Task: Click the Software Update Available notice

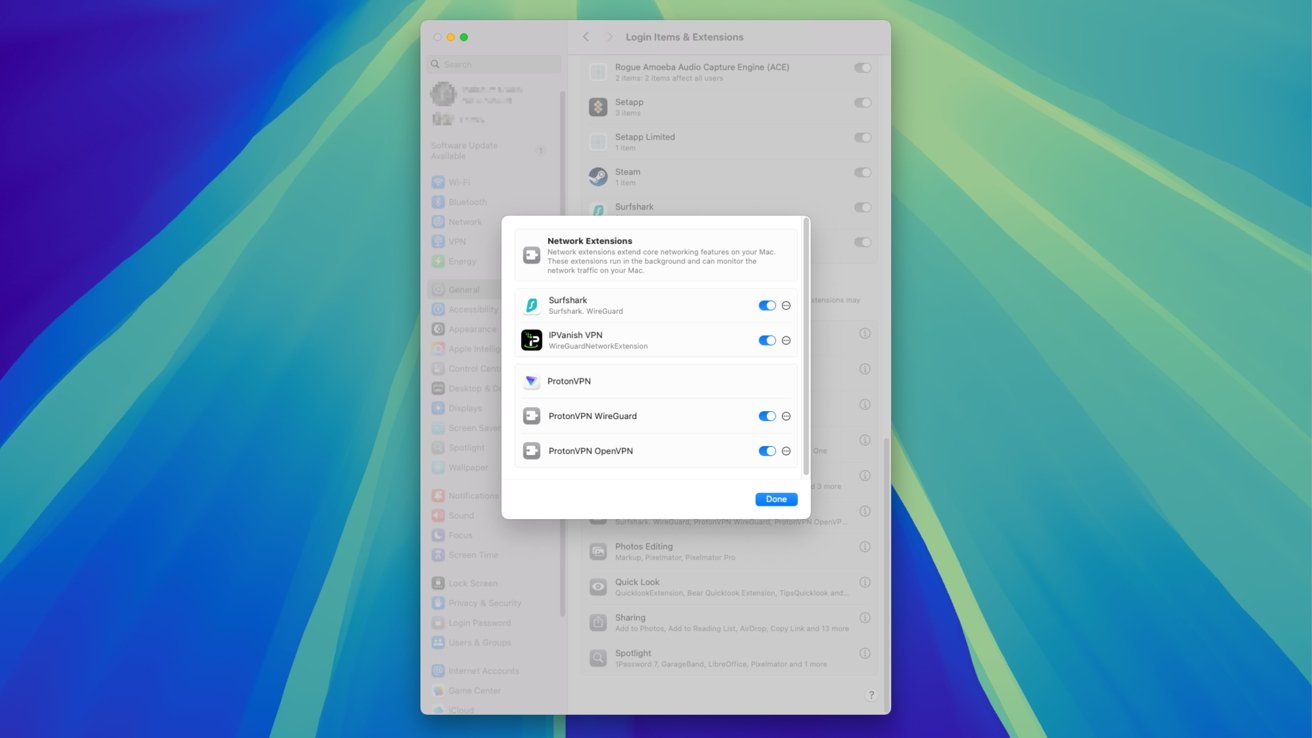Action: click(489, 150)
